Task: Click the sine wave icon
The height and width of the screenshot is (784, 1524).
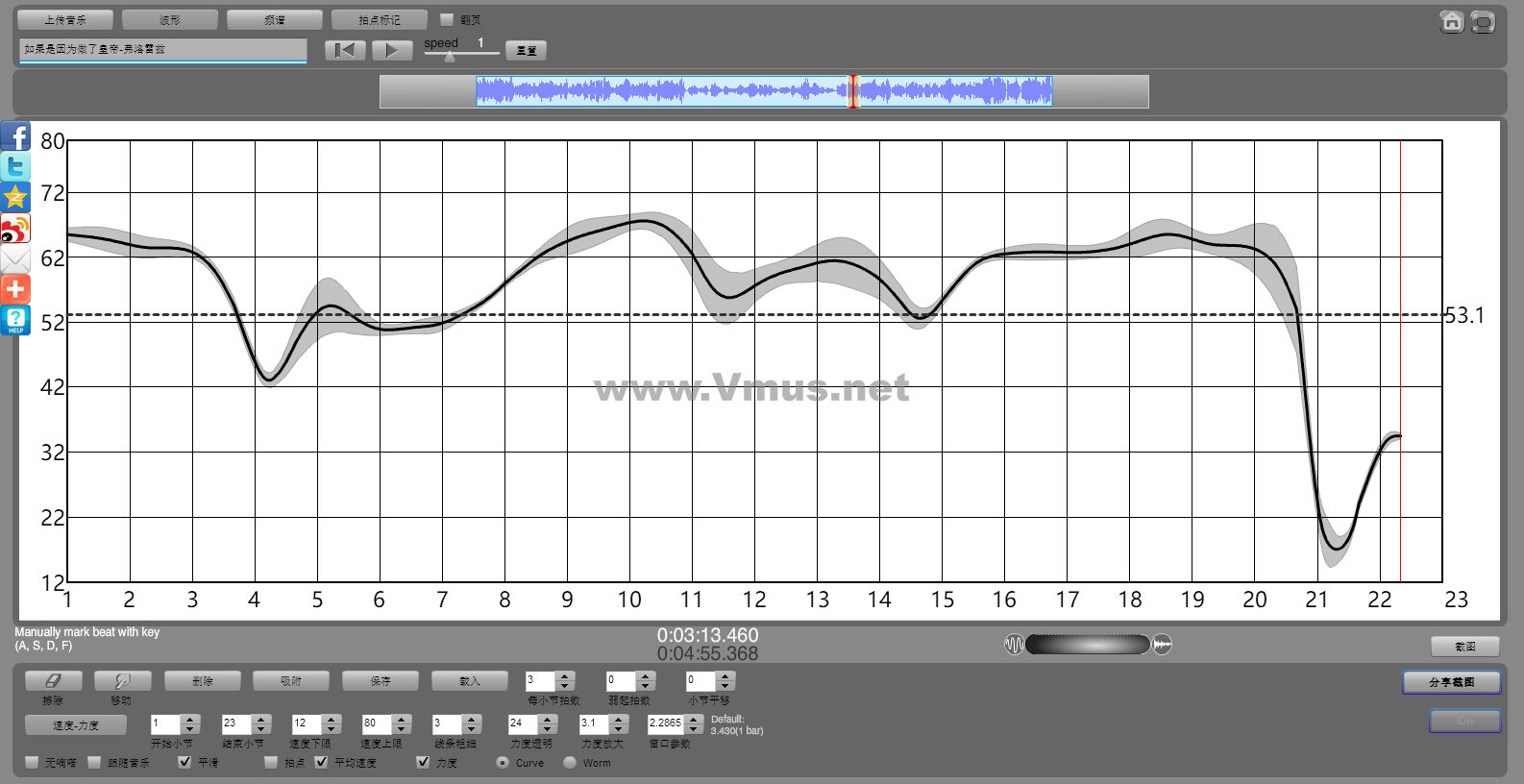Action: (1014, 645)
